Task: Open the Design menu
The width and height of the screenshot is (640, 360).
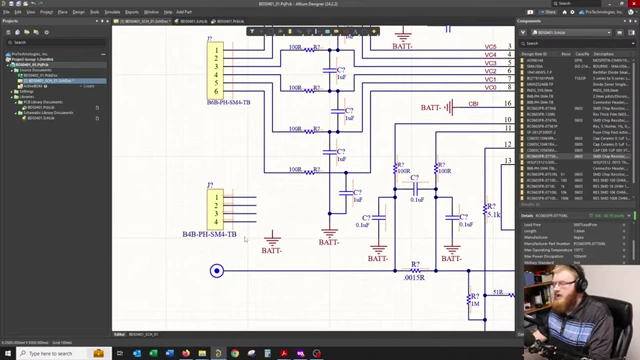Action: (x=78, y=12)
